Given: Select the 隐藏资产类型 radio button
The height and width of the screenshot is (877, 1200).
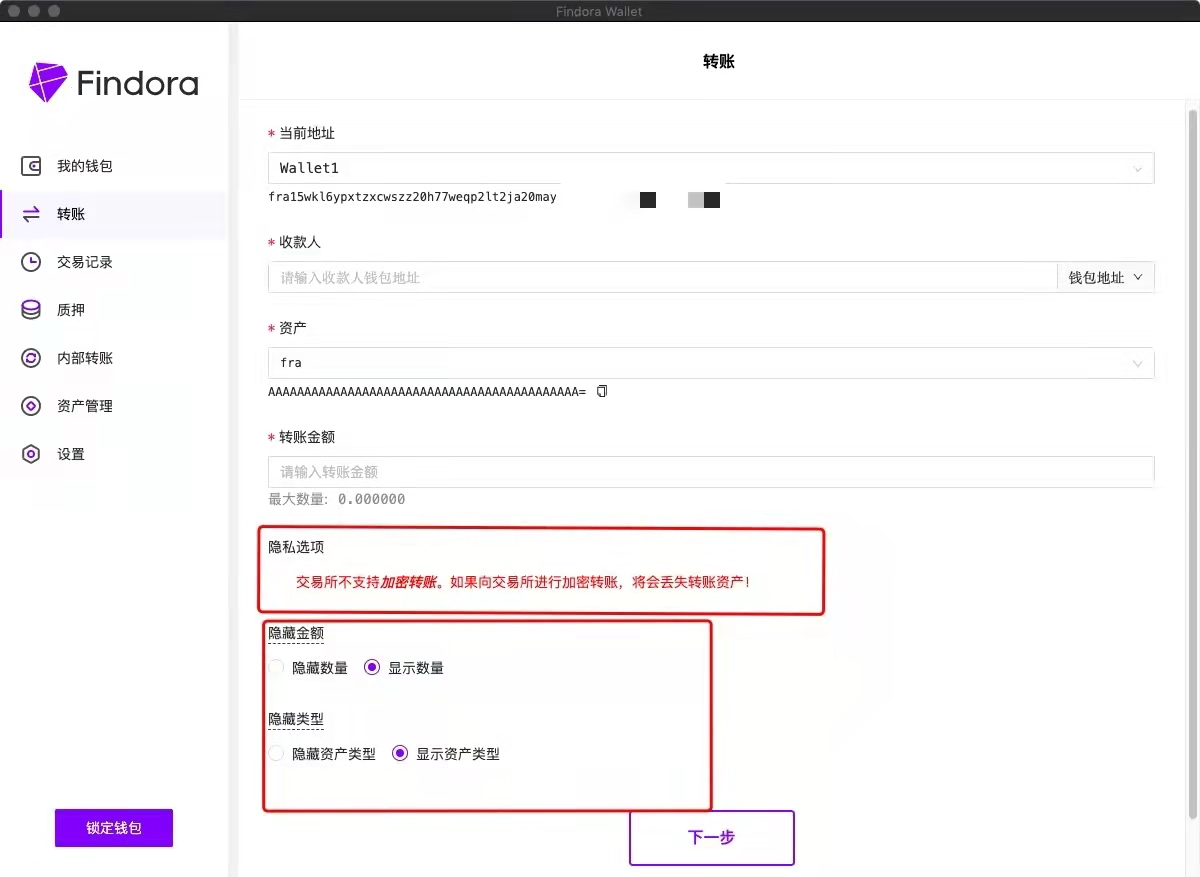Looking at the screenshot, I should pyautogui.click(x=276, y=754).
